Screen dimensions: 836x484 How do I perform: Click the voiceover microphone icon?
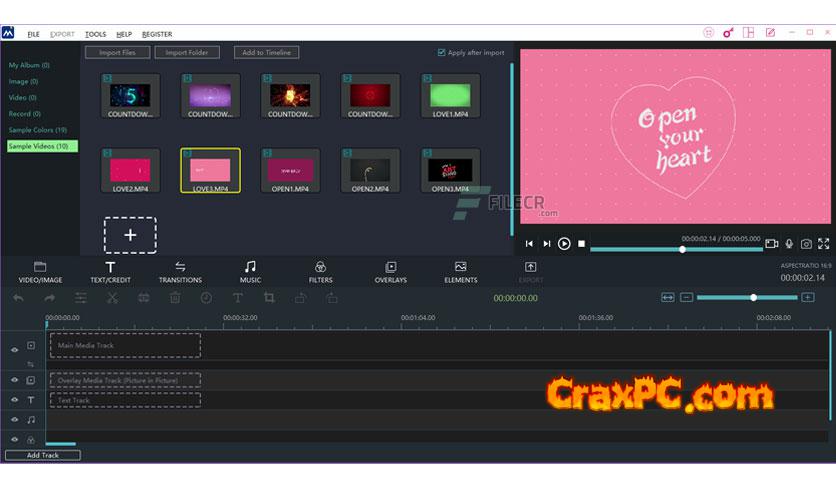point(789,244)
